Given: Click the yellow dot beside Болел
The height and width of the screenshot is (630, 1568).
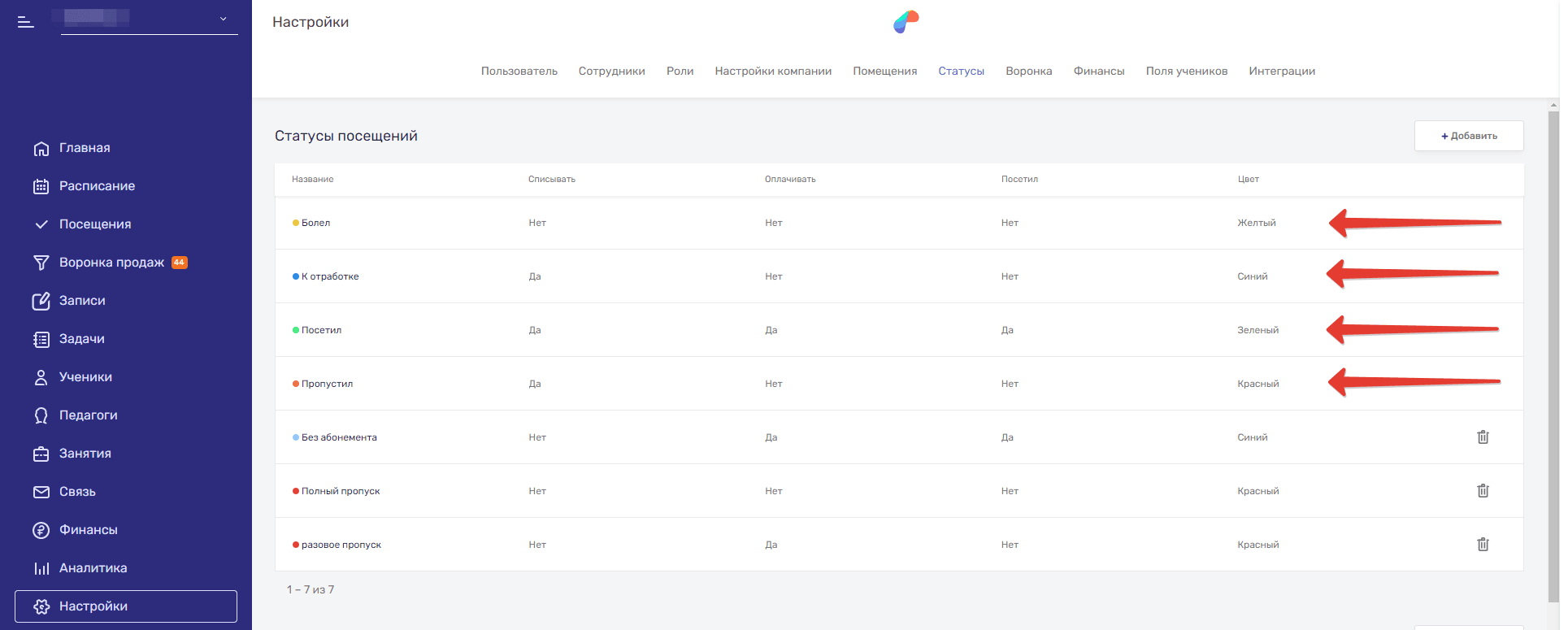Looking at the screenshot, I should (x=296, y=223).
